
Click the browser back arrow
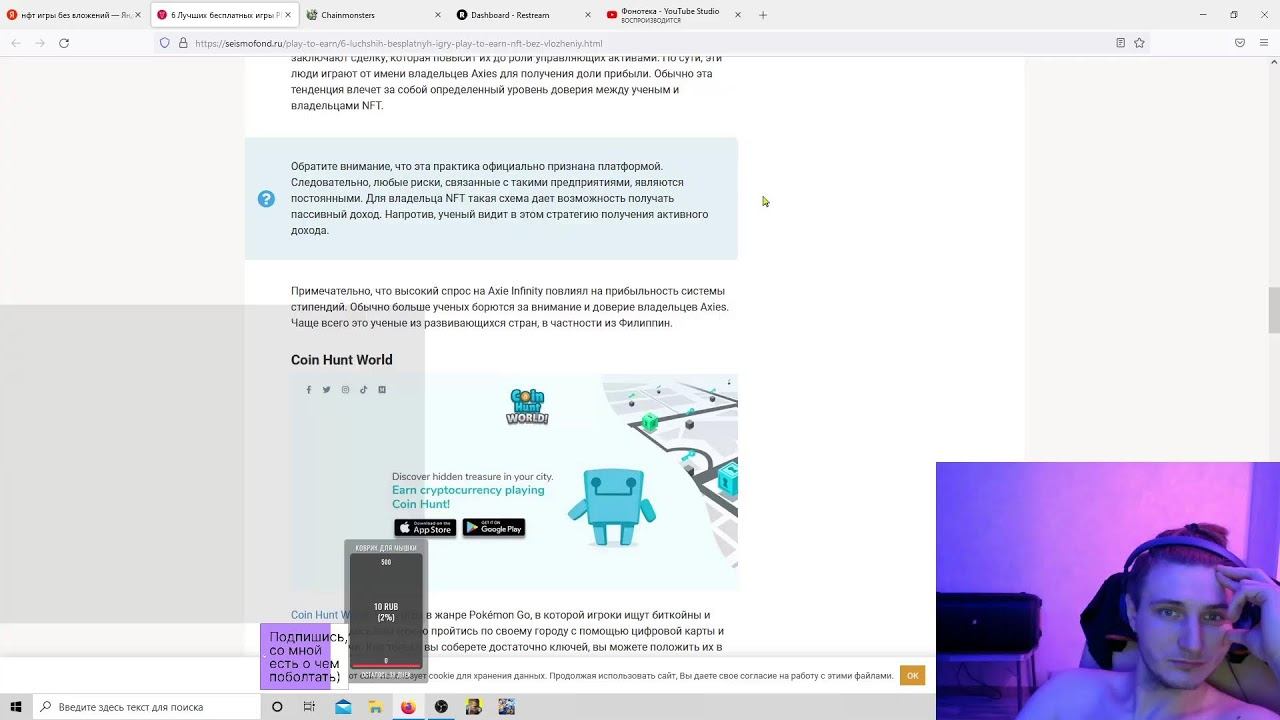click(x=16, y=43)
